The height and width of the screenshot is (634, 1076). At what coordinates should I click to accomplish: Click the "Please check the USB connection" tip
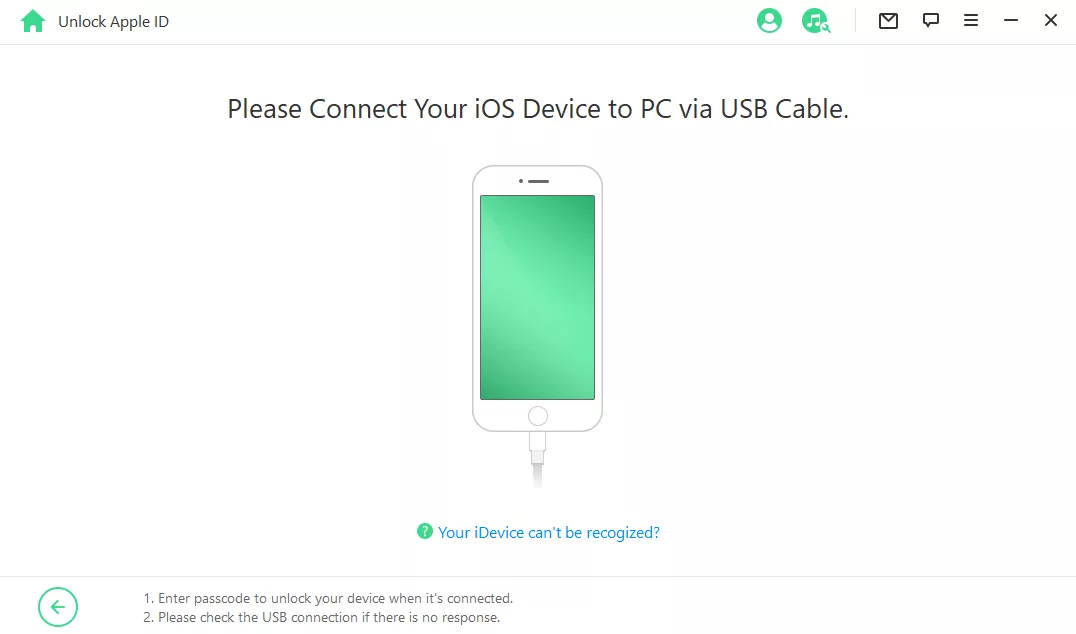[x=321, y=618]
